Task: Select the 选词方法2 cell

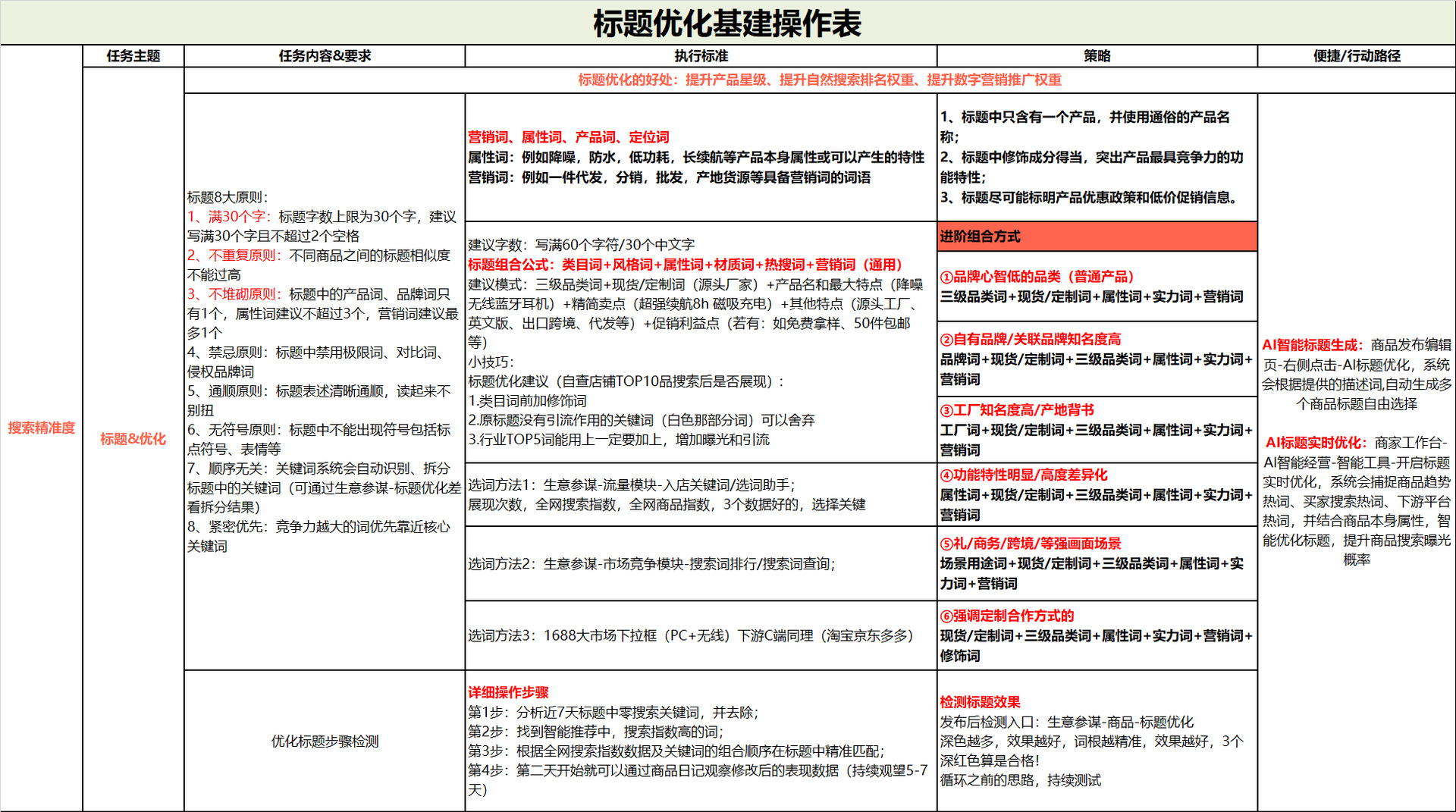Action: [701, 563]
